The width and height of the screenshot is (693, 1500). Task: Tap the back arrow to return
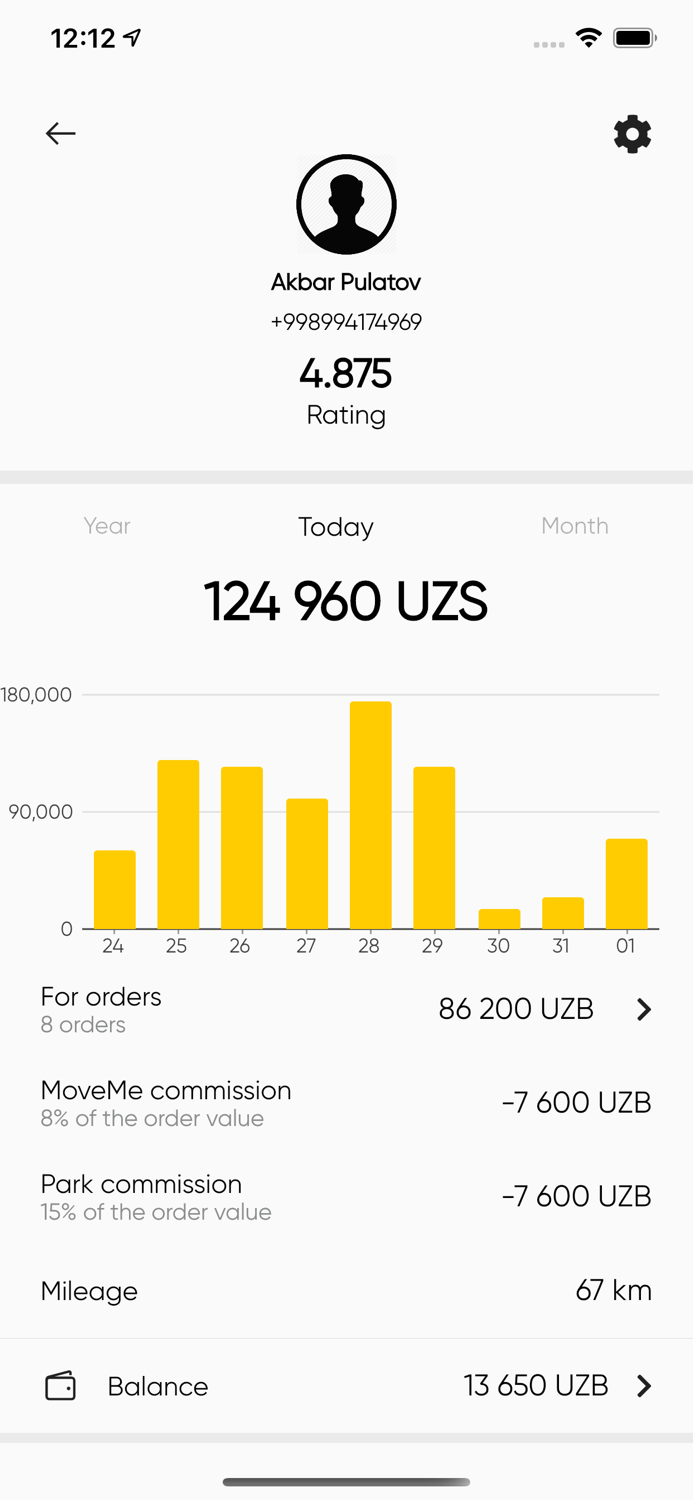[x=60, y=133]
